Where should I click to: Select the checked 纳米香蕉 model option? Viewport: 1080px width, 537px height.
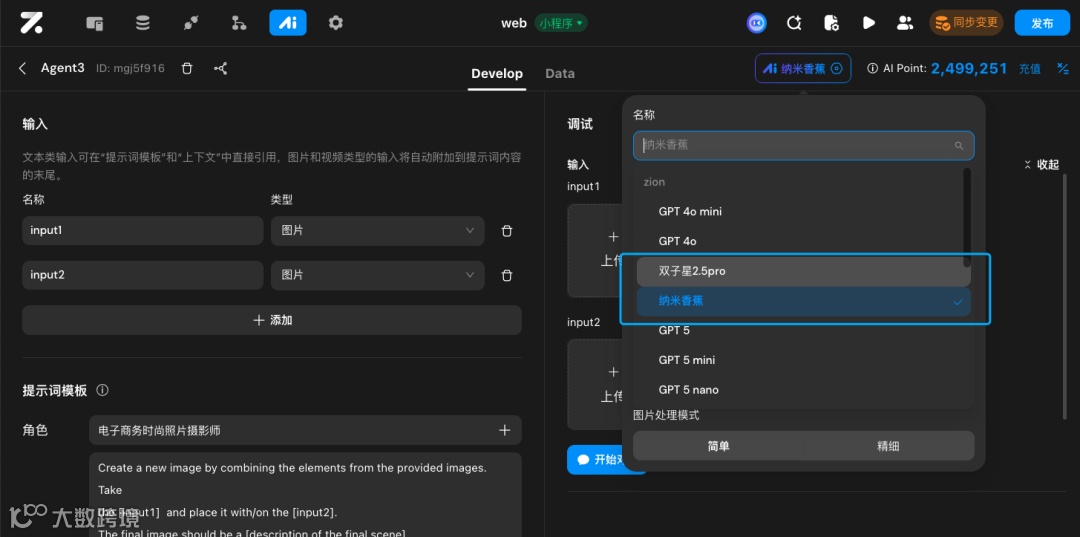[804, 302]
